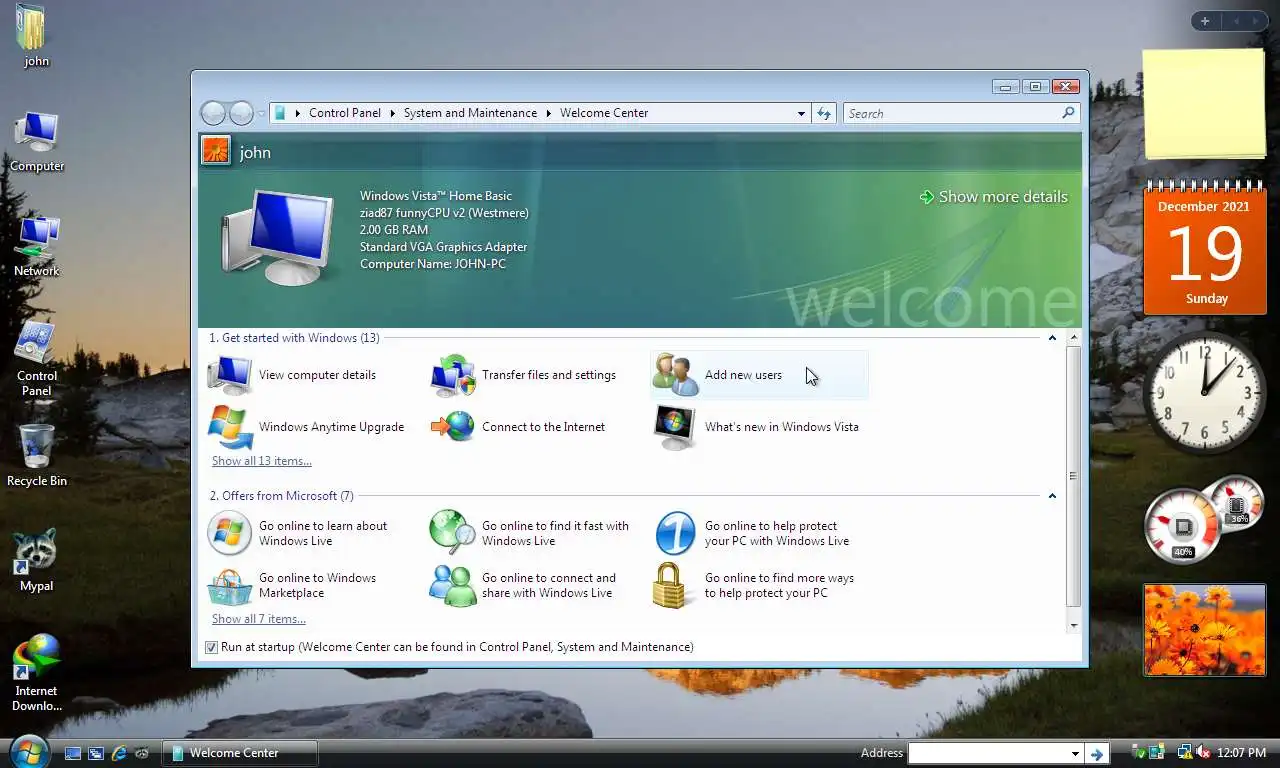Select the Network desktop icon
Image resolution: width=1280 pixels, height=768 pixels.
tap(37, 246)
